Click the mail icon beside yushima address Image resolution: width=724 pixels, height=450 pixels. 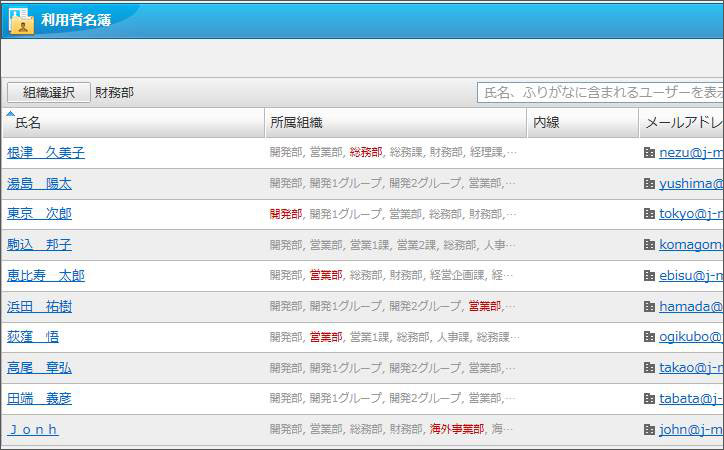point(649,184)
